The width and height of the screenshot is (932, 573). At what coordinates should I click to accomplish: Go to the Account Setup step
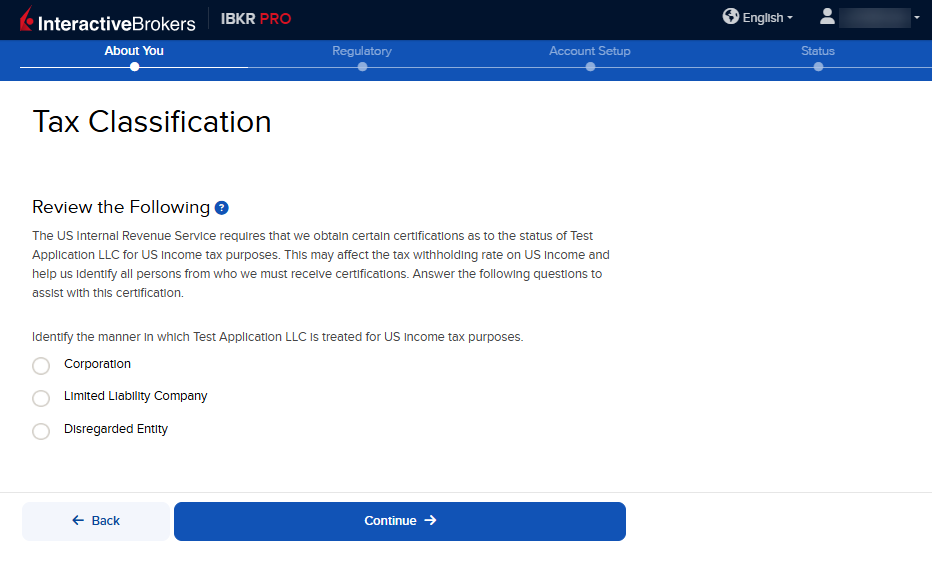pos(590,51)
